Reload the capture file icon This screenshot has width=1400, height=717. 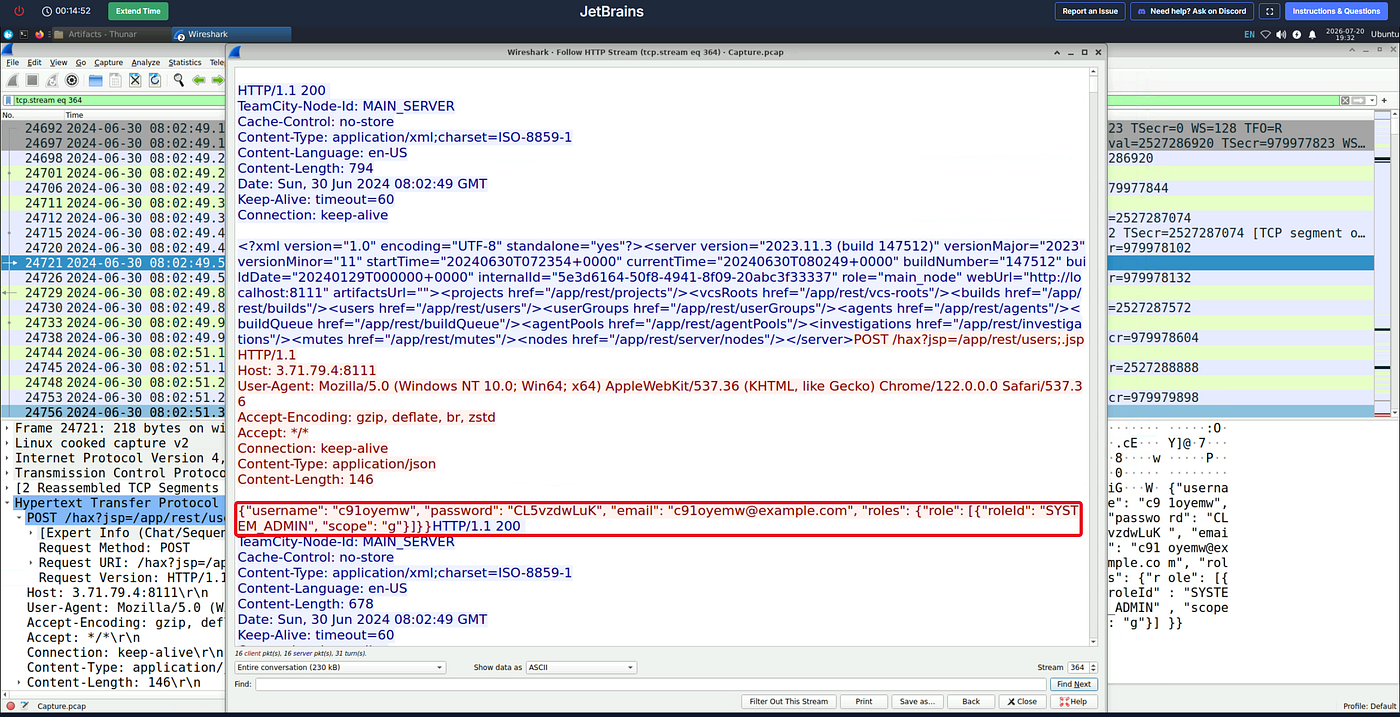tap(155, 80)
